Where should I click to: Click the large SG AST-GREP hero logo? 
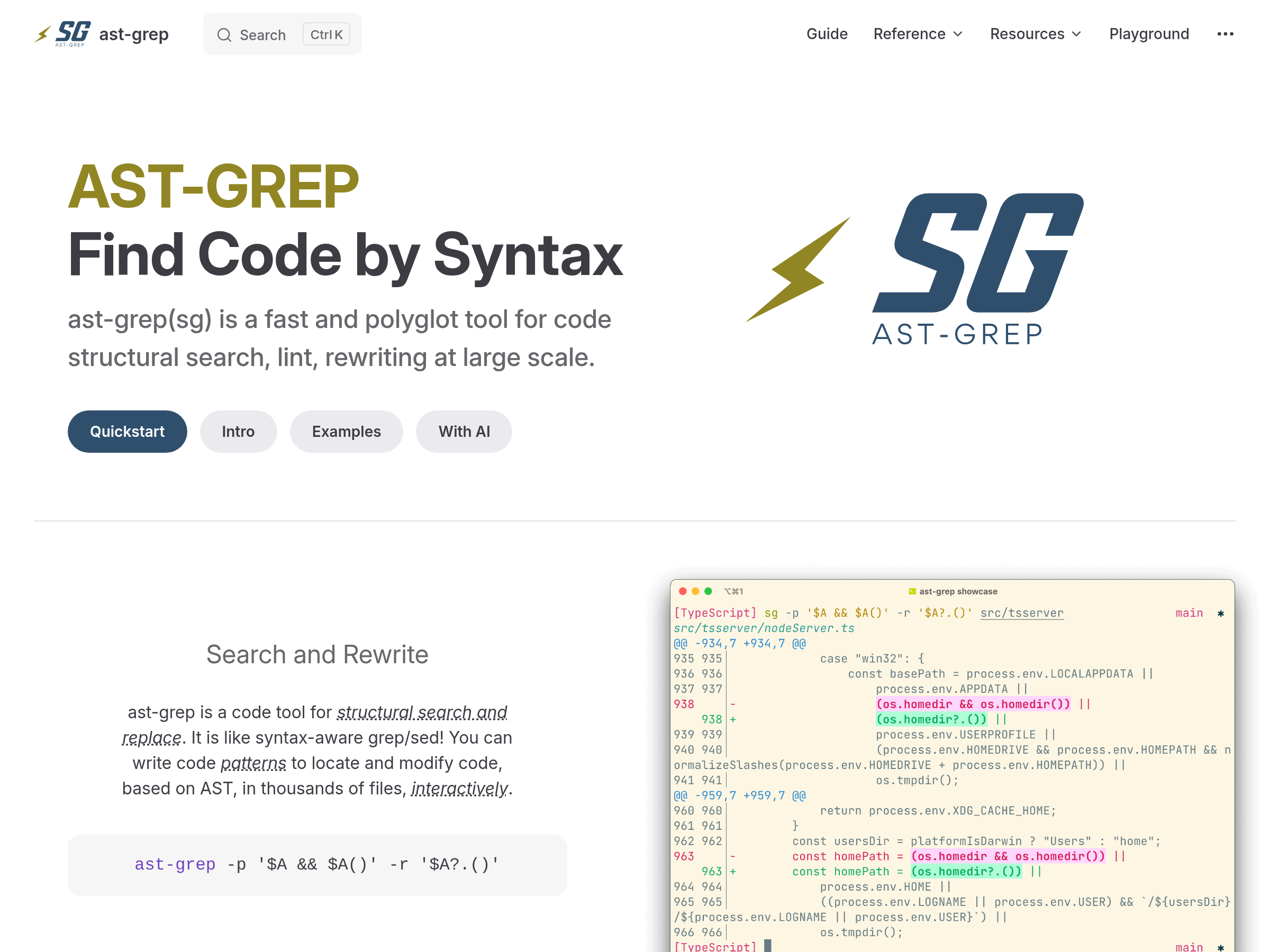914,269
